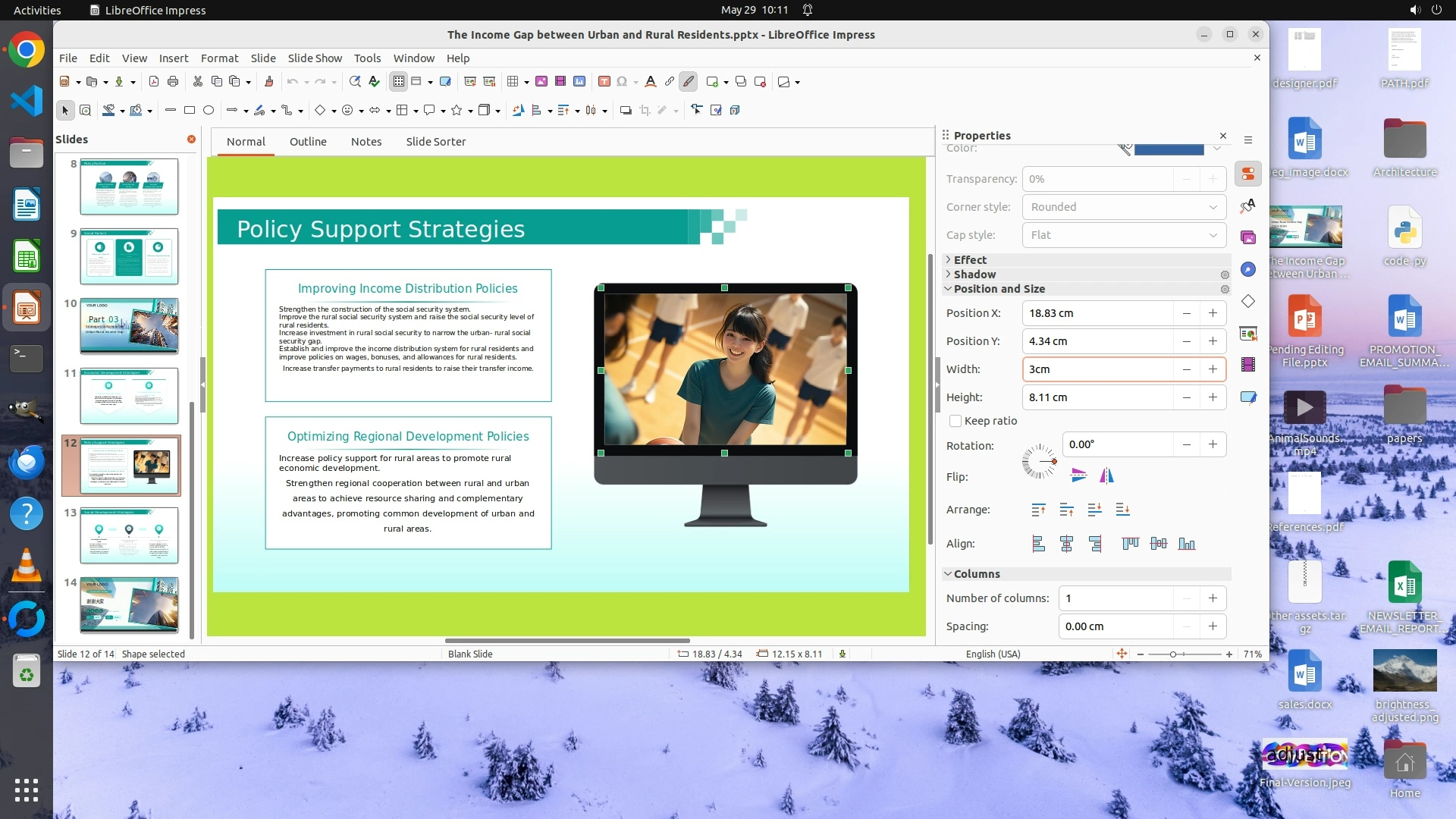Open the Corner style dropdown
This screenshot has height=819, width=1456.
point(1124,207)
